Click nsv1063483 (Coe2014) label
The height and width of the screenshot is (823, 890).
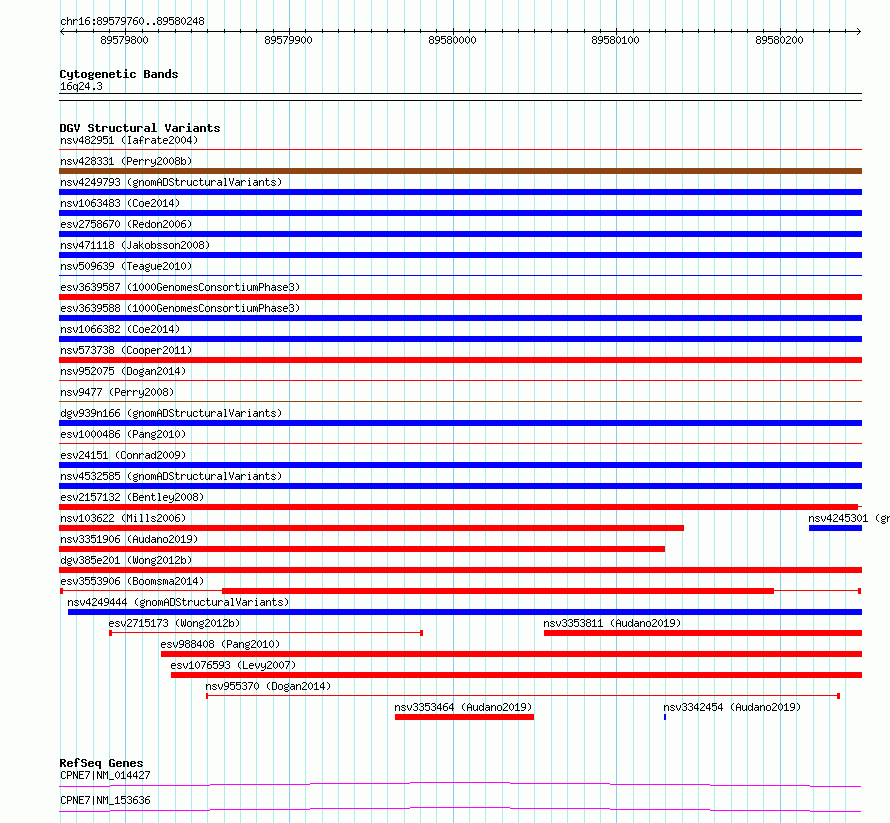pyautogui.click(x=120, y=203)
